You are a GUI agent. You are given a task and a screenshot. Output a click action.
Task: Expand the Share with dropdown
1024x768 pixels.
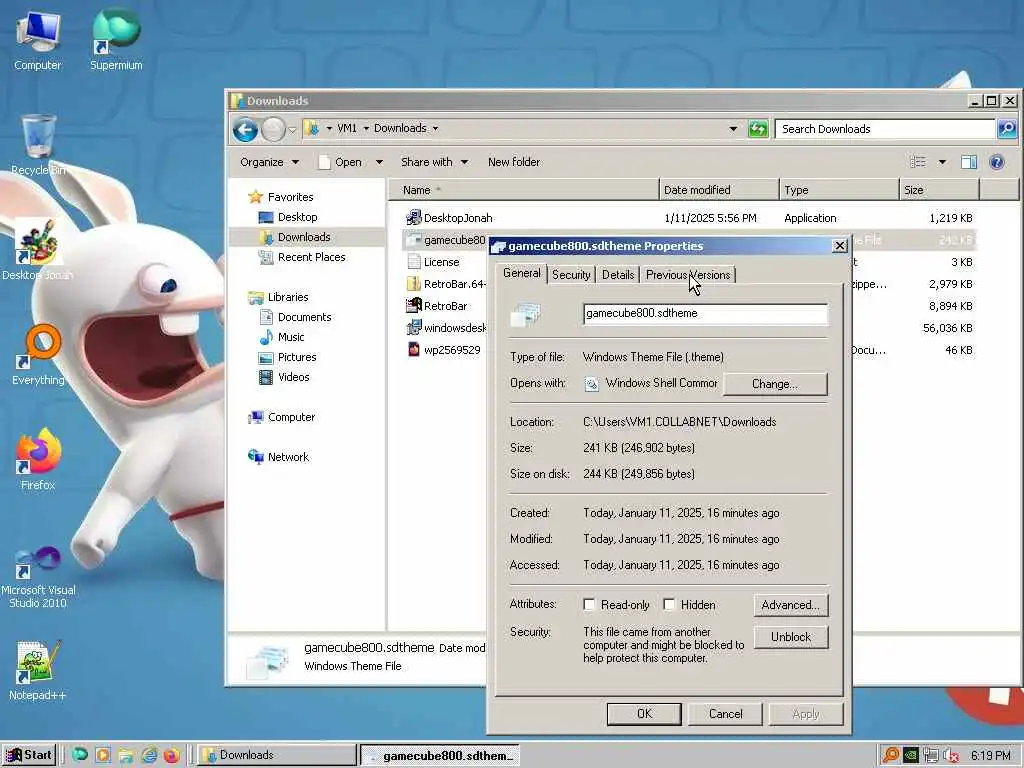pos(434,162)
